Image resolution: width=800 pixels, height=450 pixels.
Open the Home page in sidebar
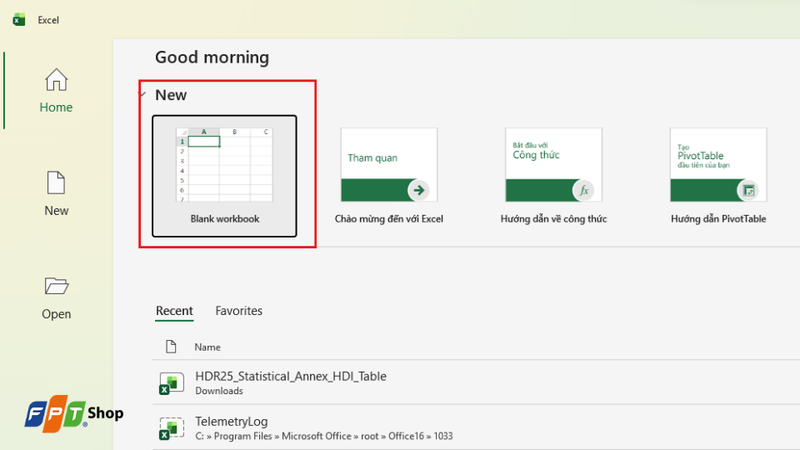pos(56,90)
